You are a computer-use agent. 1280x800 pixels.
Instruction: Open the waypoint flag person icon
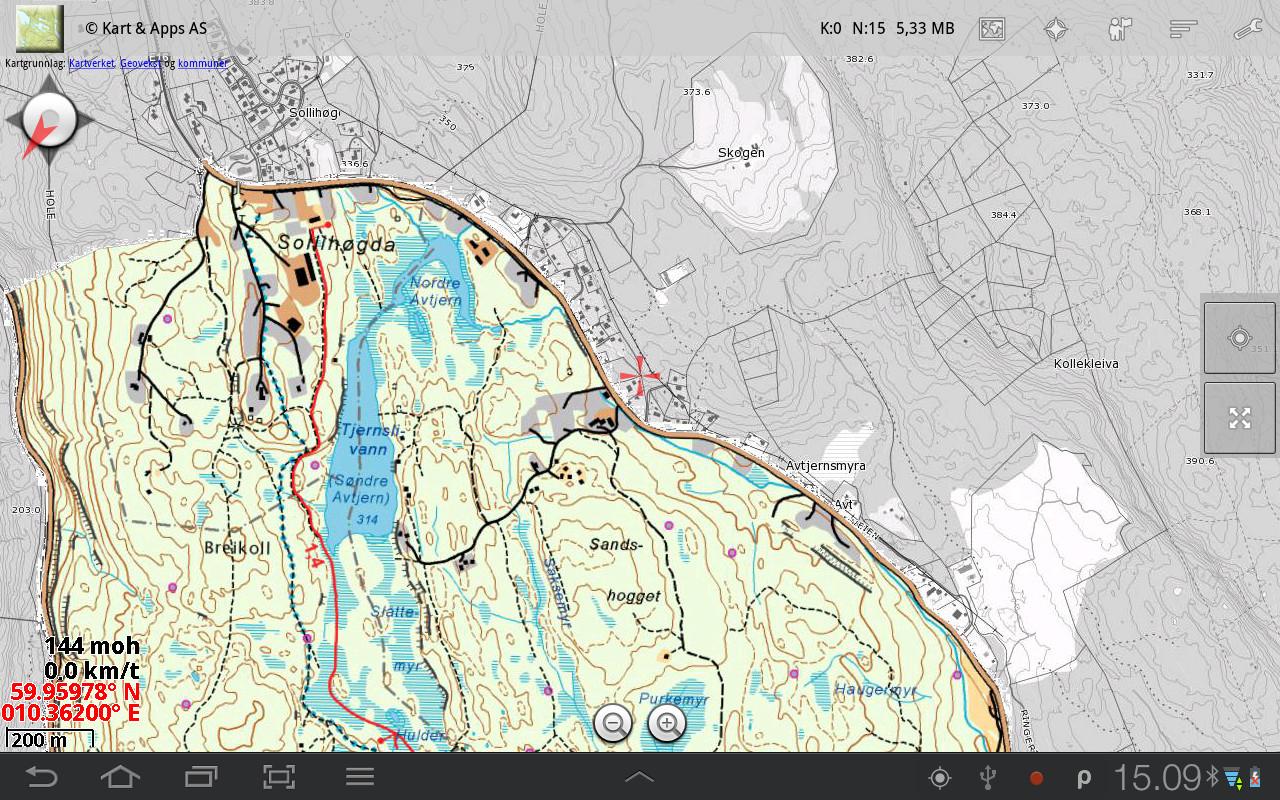pos(1120,29)
